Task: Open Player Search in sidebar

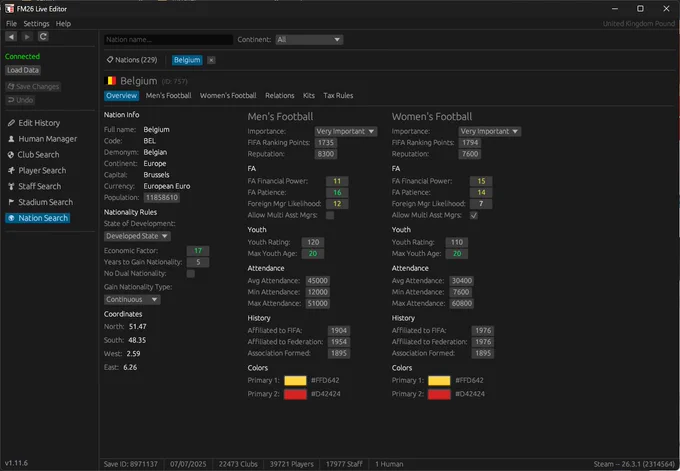Action: [x=37, y=170]
